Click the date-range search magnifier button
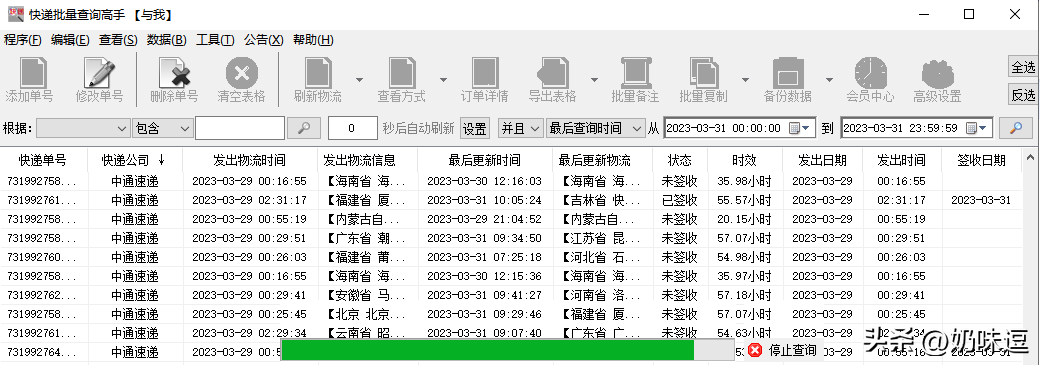1040x365 pixels. pyautogui.click(x=1015, y=128)
